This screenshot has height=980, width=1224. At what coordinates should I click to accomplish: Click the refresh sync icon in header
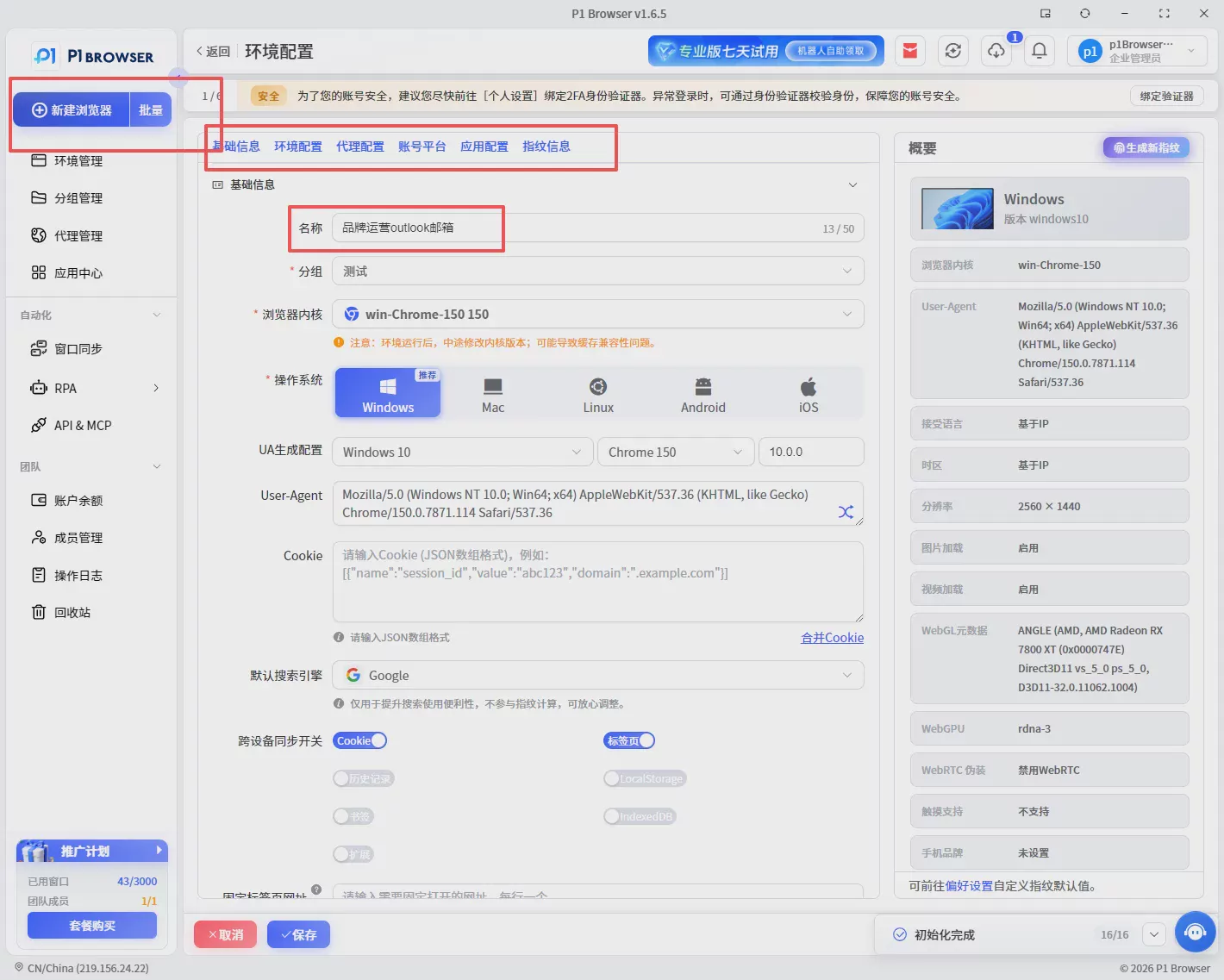click(x=952, y=51)
